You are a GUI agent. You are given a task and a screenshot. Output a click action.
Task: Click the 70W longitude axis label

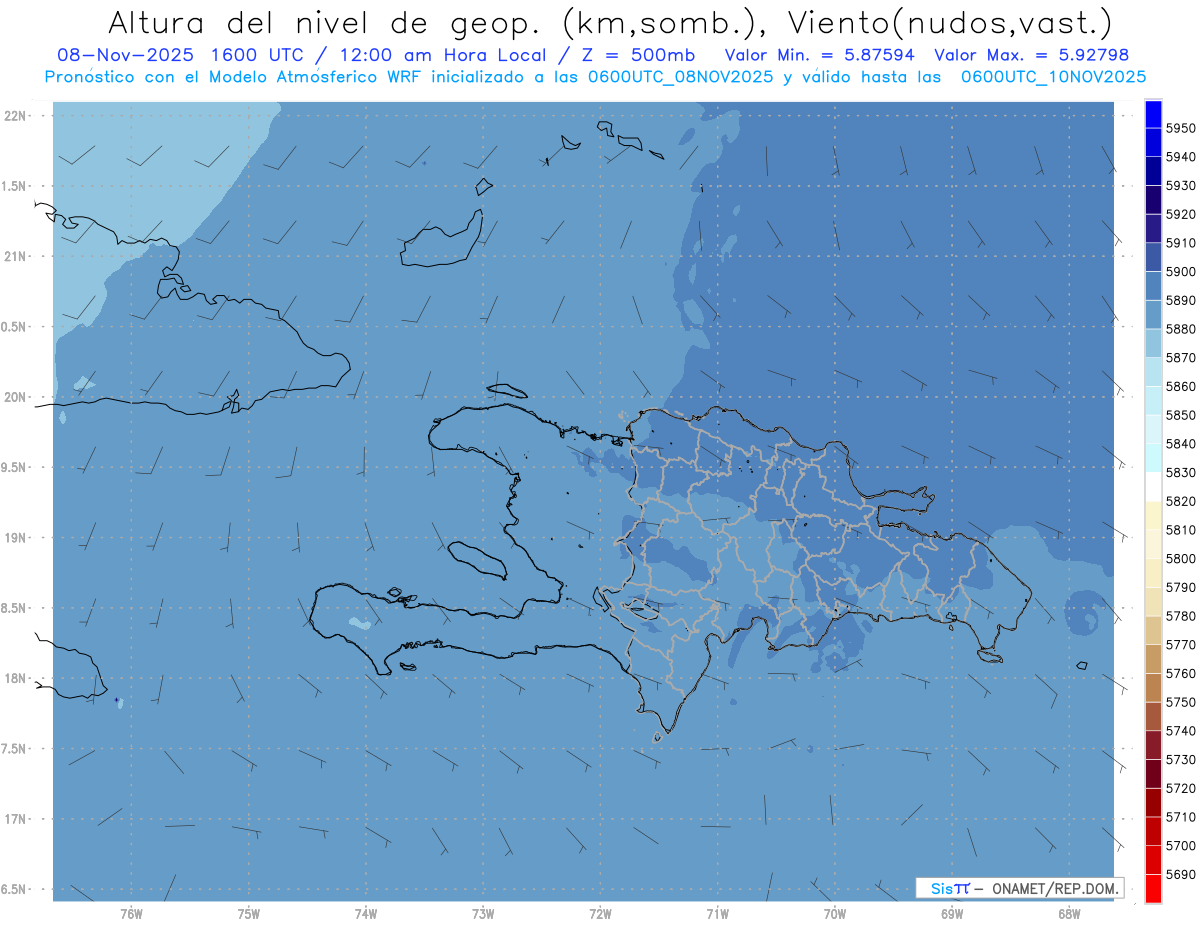coord(834,913)
